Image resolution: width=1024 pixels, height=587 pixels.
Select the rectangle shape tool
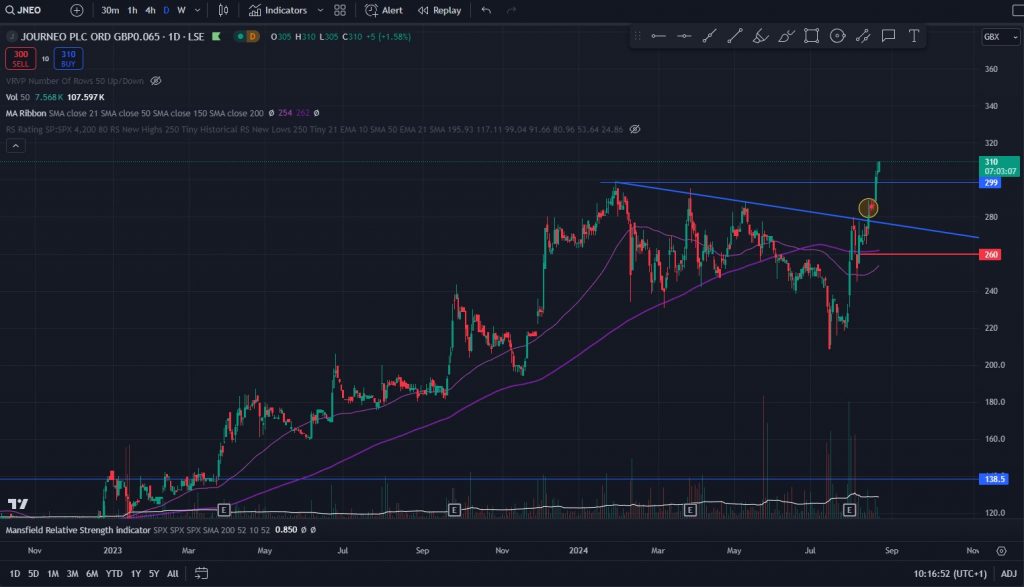[811, 36]
